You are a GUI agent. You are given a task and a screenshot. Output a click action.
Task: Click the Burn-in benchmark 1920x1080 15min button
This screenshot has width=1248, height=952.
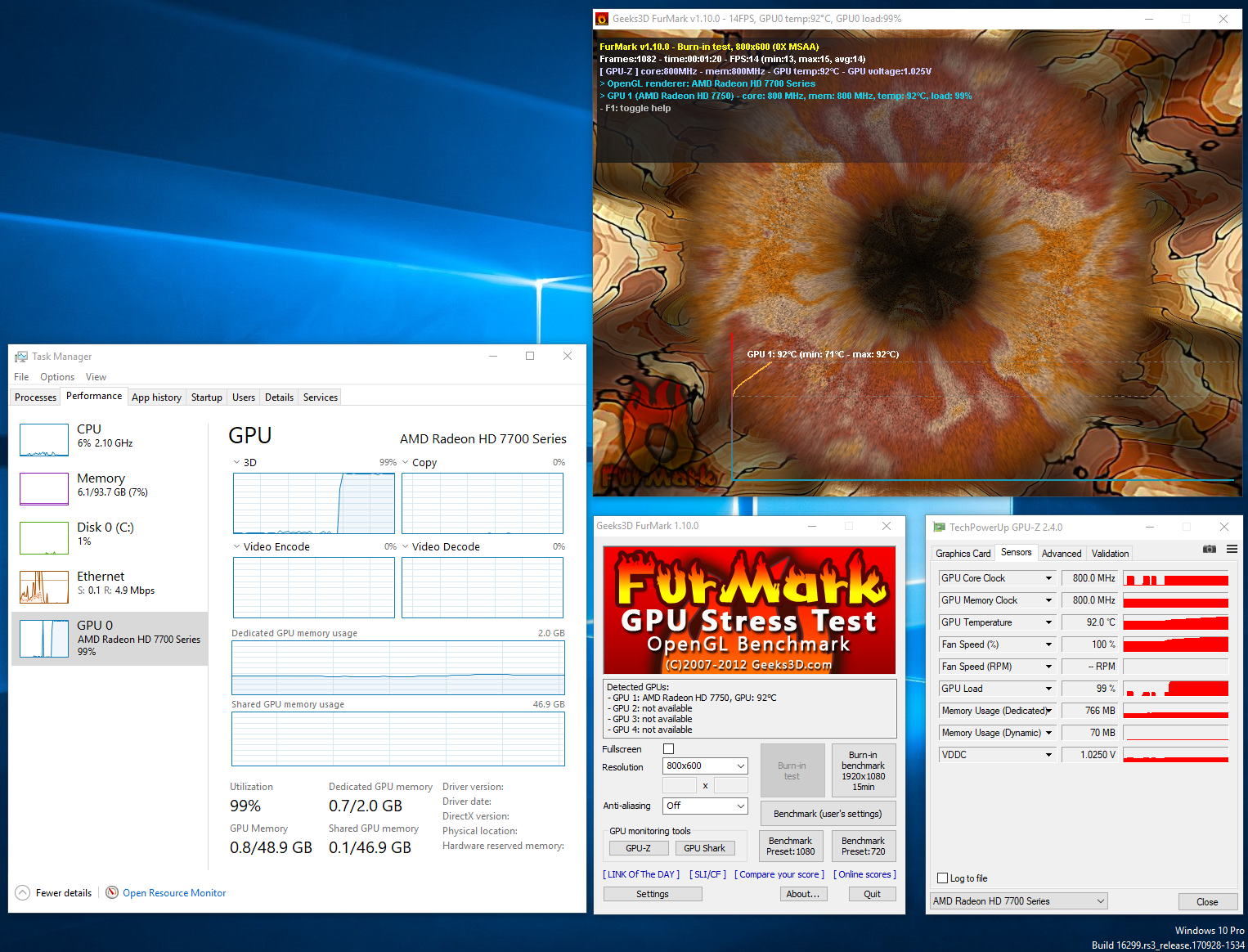pyautogui.click(x=864, y=770)
